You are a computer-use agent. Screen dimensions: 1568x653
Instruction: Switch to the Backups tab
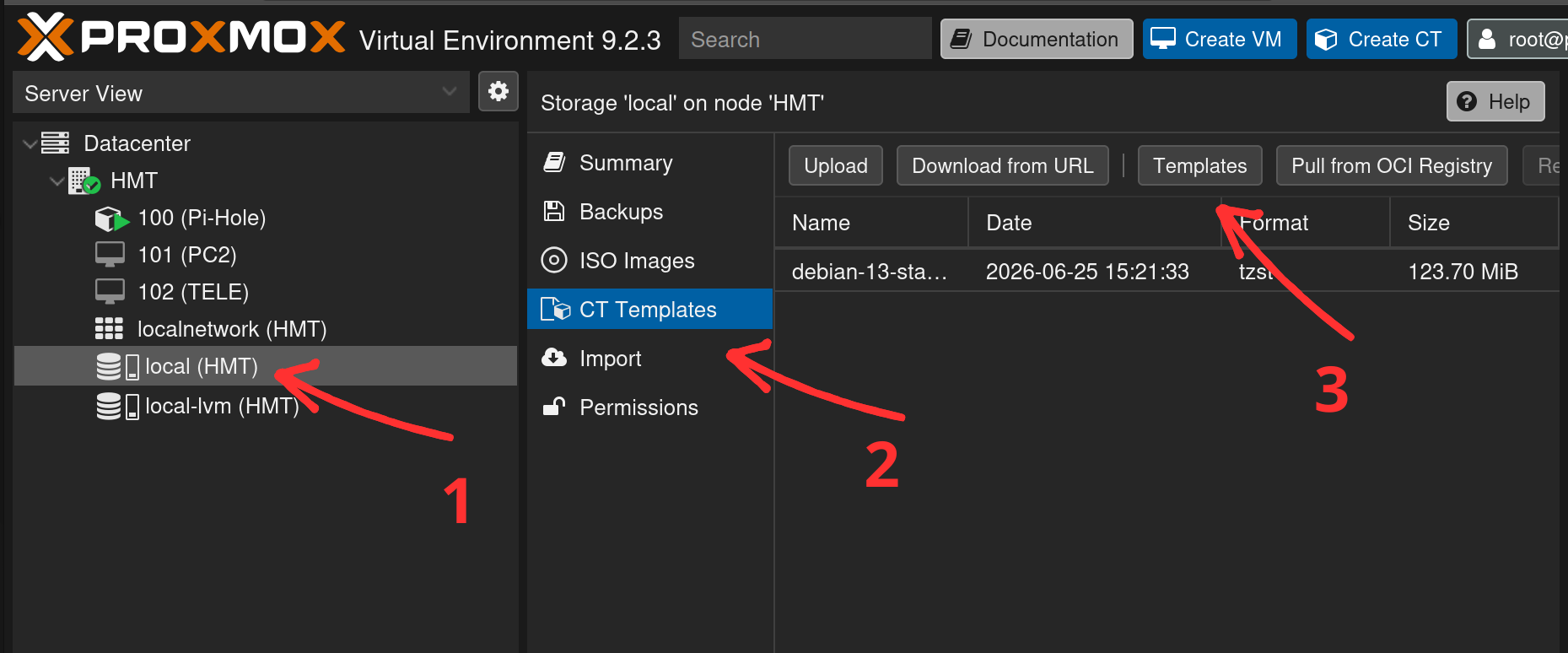(649, 211)
